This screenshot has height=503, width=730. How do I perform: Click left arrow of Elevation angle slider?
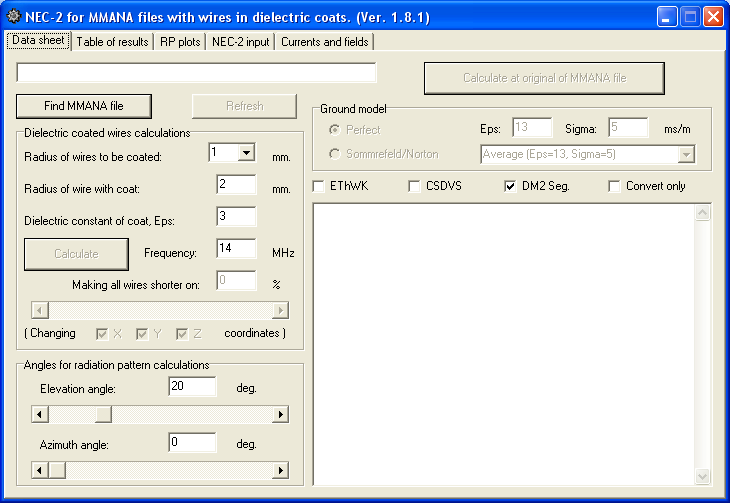click(x=40, y=415)
